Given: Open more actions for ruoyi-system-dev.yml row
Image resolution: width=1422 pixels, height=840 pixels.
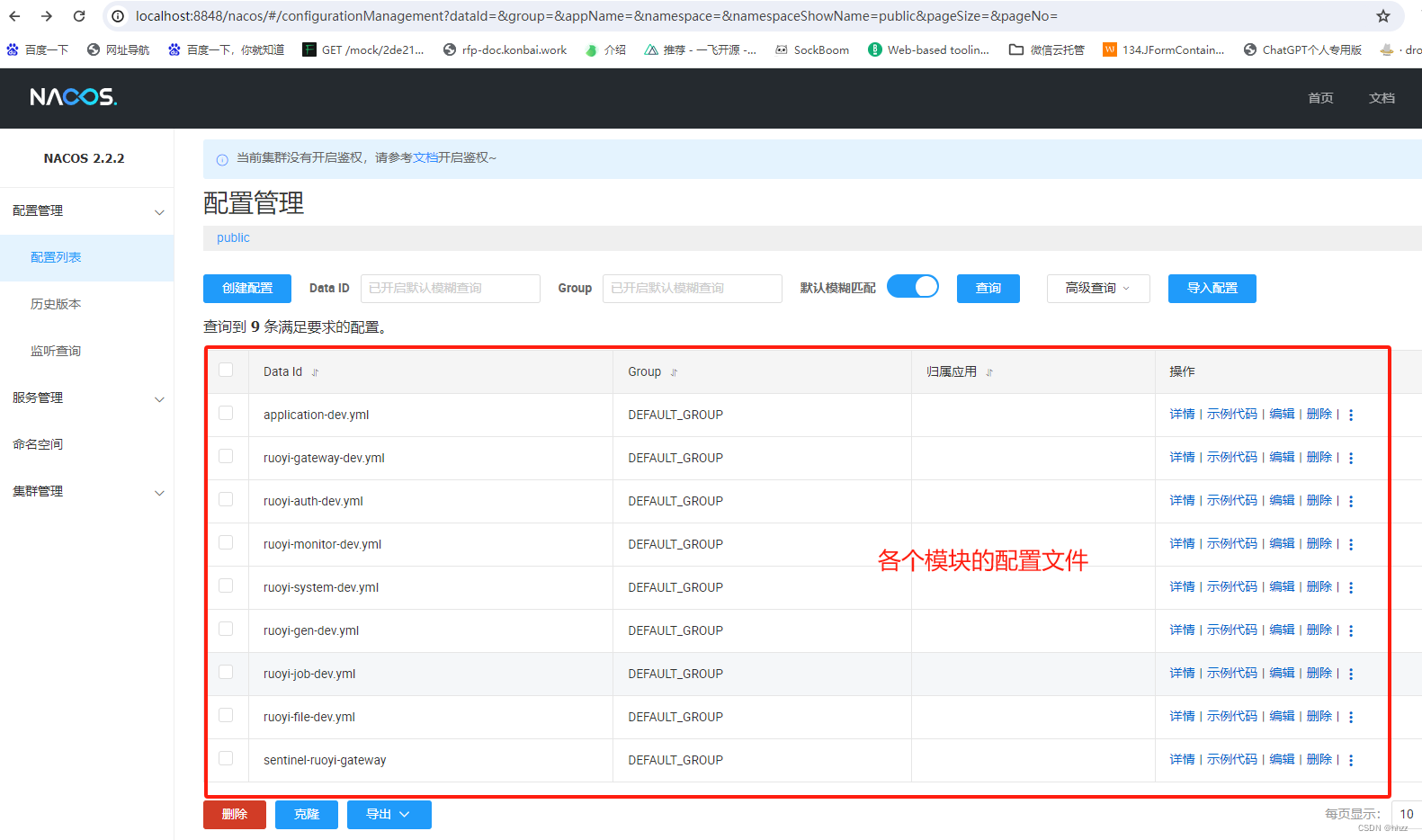Looking at the screenshot, I should coord(1351,587).
